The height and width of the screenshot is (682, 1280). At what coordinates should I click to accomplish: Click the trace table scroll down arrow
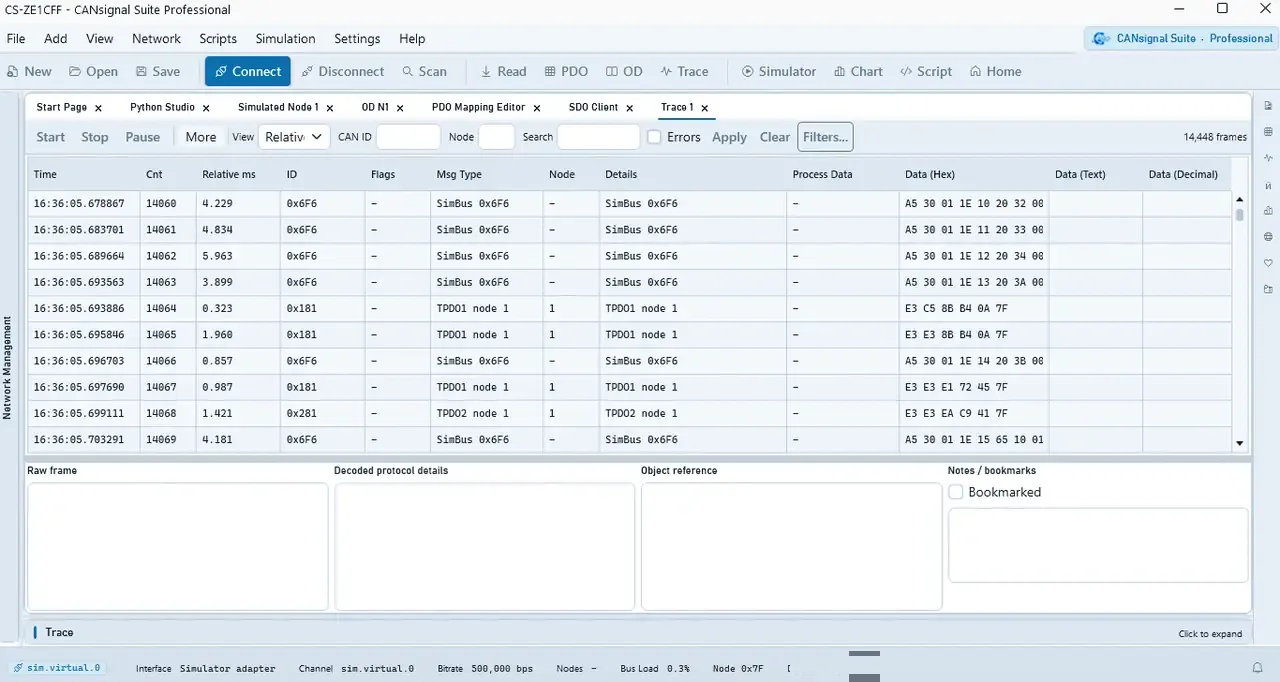tap(1240, 443)
